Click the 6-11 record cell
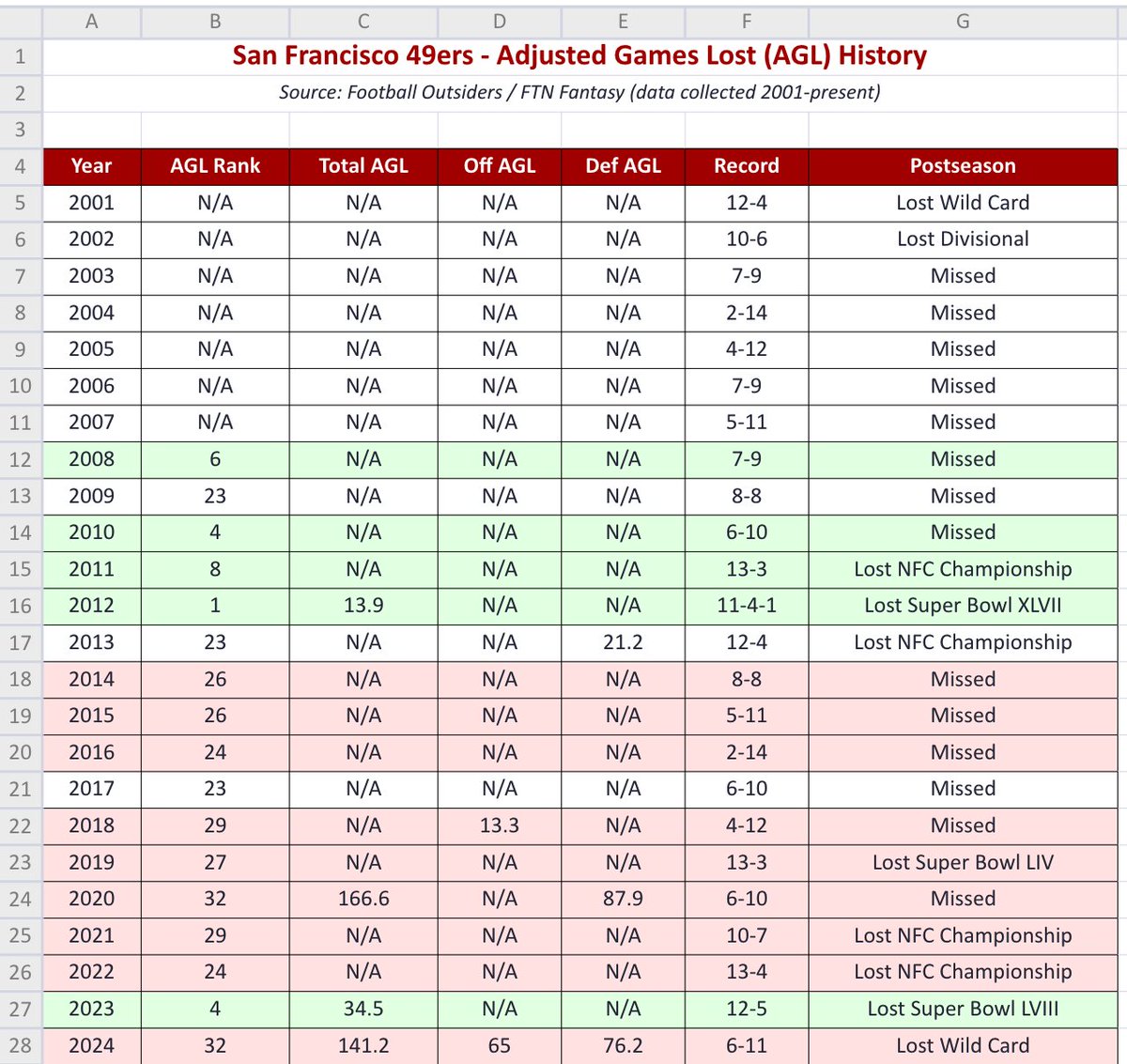This screenshot has height=1064, width=1127. (x=747, y=1045)
